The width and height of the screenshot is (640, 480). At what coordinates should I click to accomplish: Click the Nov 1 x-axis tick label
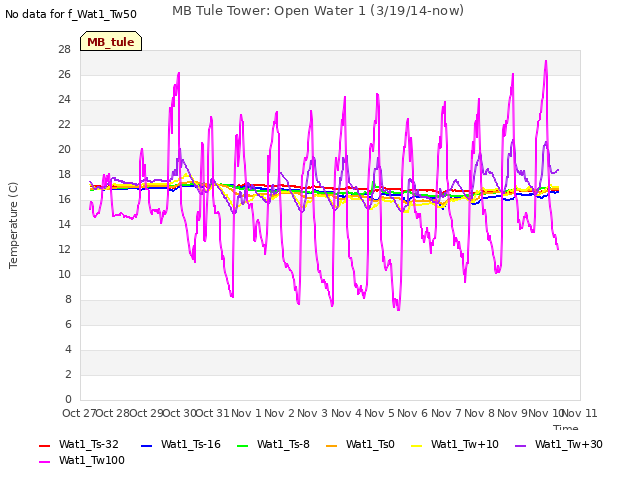click(x=246, y=413)
